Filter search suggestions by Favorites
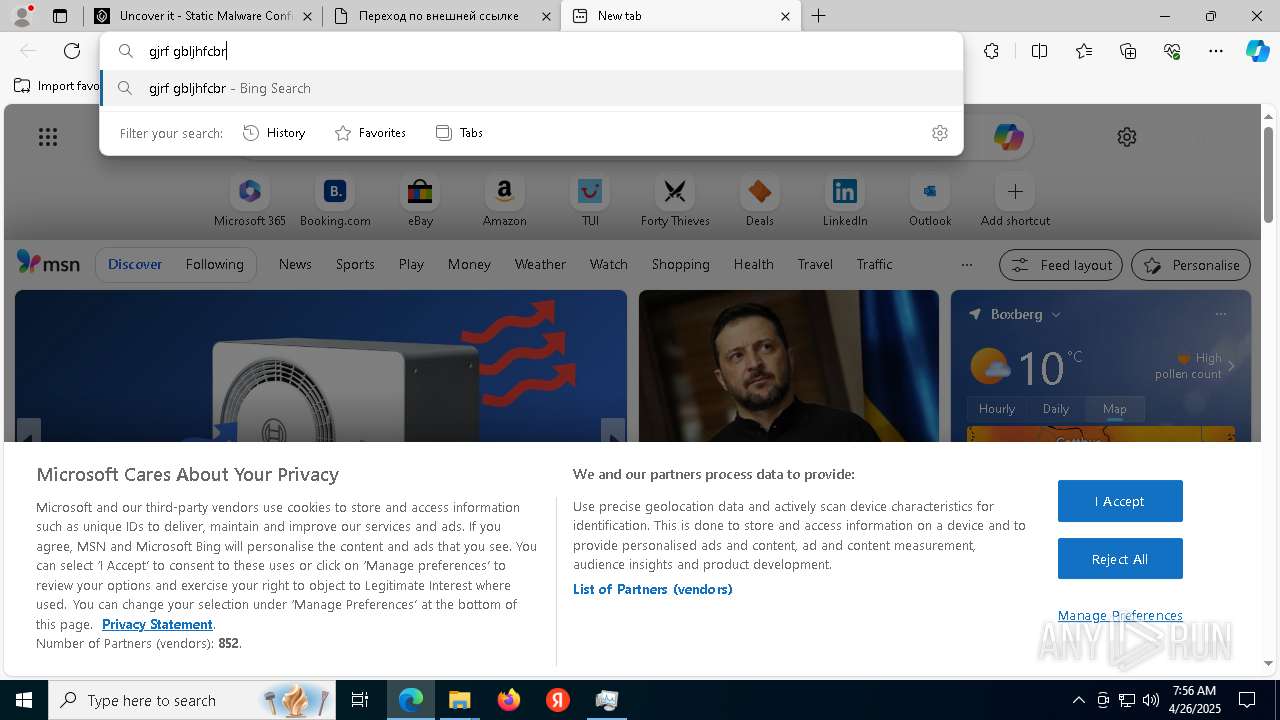Viewport: 1280px width, 720px height. point(370,133)
